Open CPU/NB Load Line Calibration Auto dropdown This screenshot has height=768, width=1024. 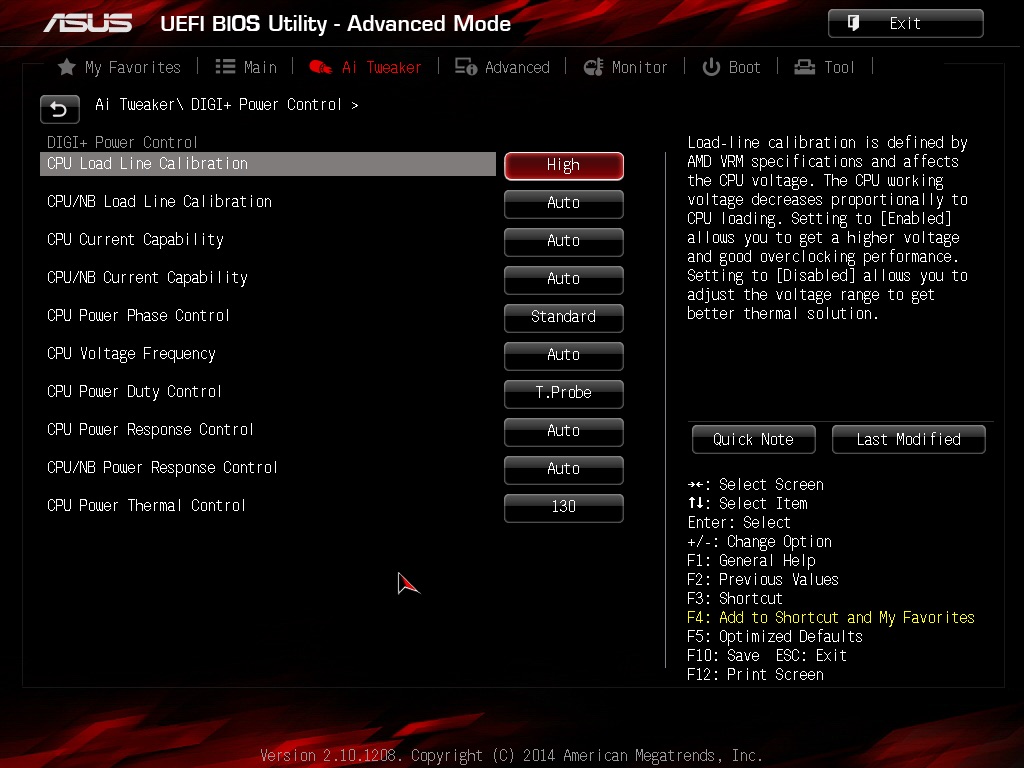pos(564,203)
